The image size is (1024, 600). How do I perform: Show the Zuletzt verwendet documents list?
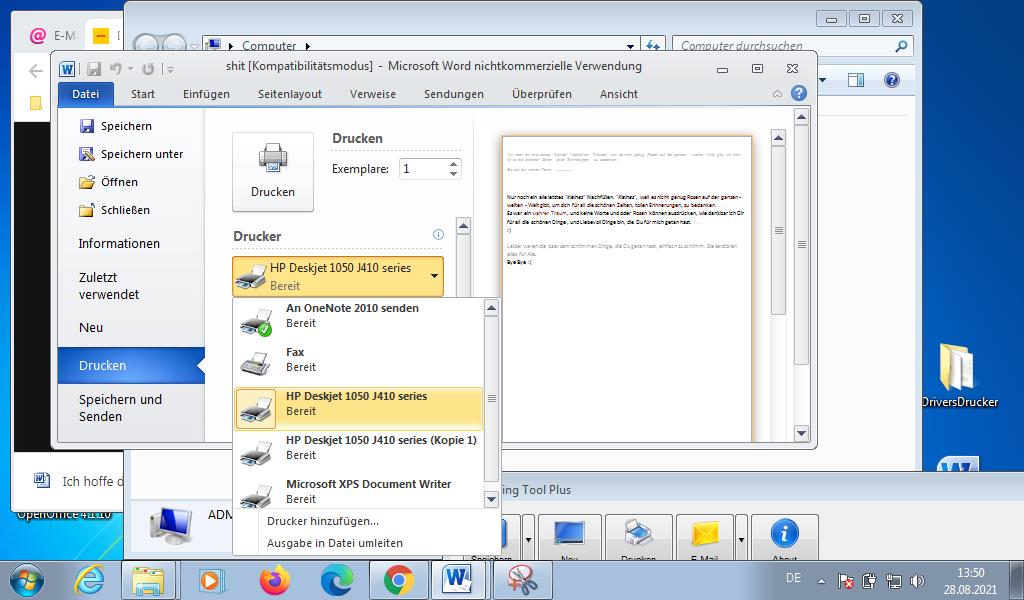[108, 286]
